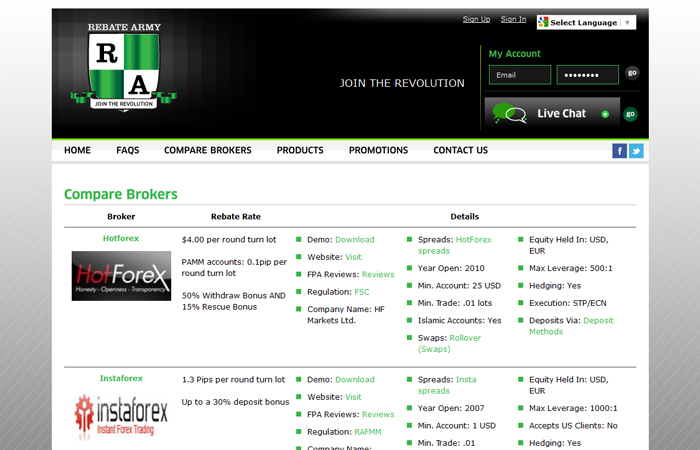Open the Twitter page icon
The image size is (700, 450).
[636, 151]
